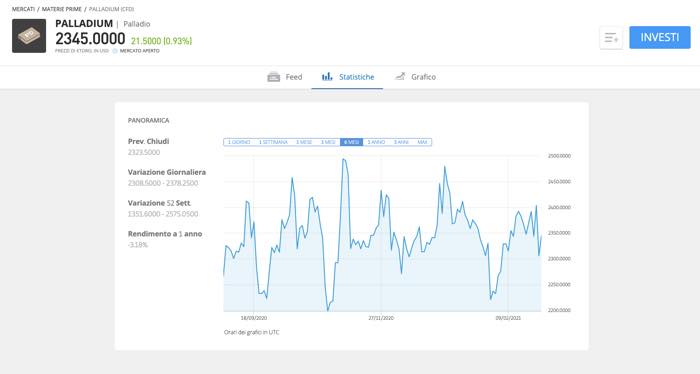Click the Grafico trend arrow icon
The image size is (700, 374).
400,76
